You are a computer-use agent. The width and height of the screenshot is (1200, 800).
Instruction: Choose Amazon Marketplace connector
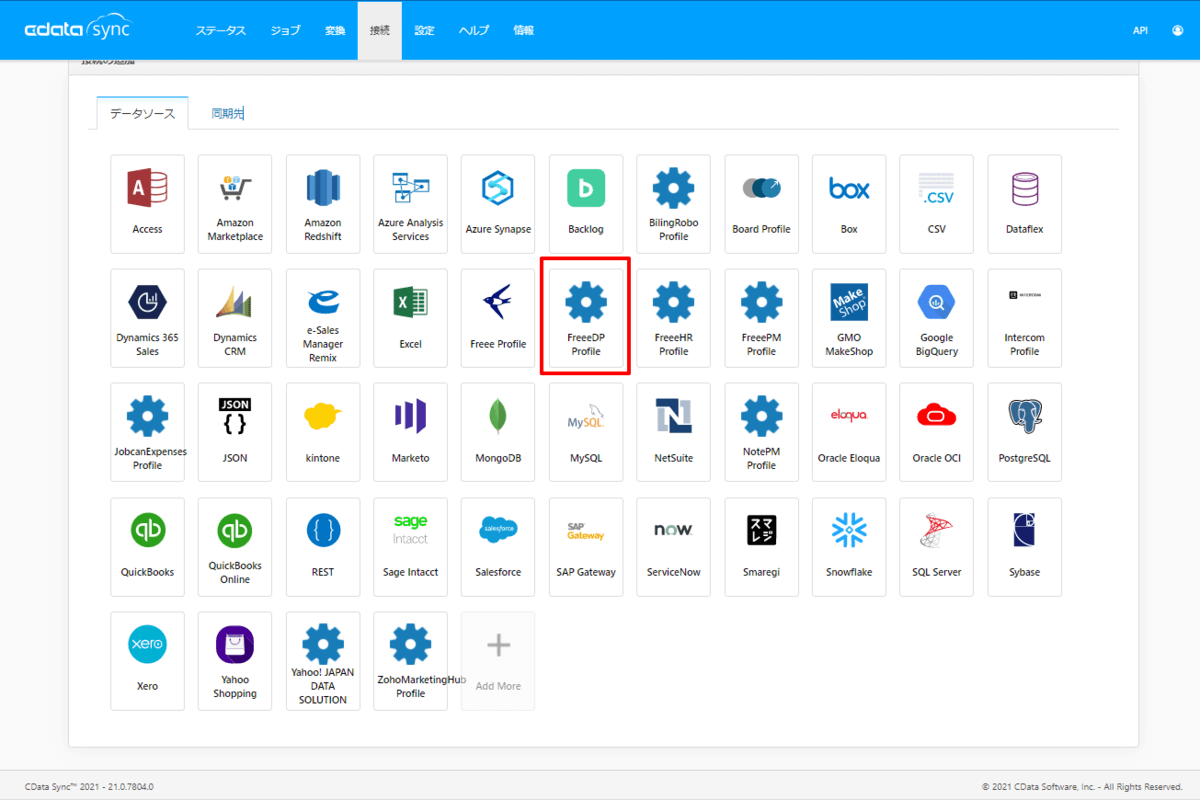(x=235, y=204)
